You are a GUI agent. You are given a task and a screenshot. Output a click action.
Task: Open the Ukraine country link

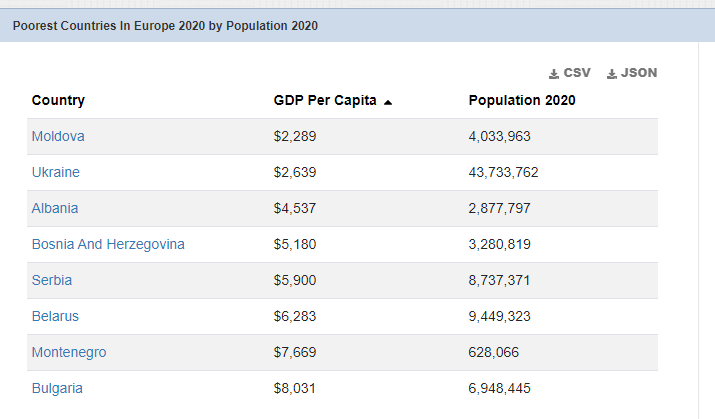click(56, 172)
